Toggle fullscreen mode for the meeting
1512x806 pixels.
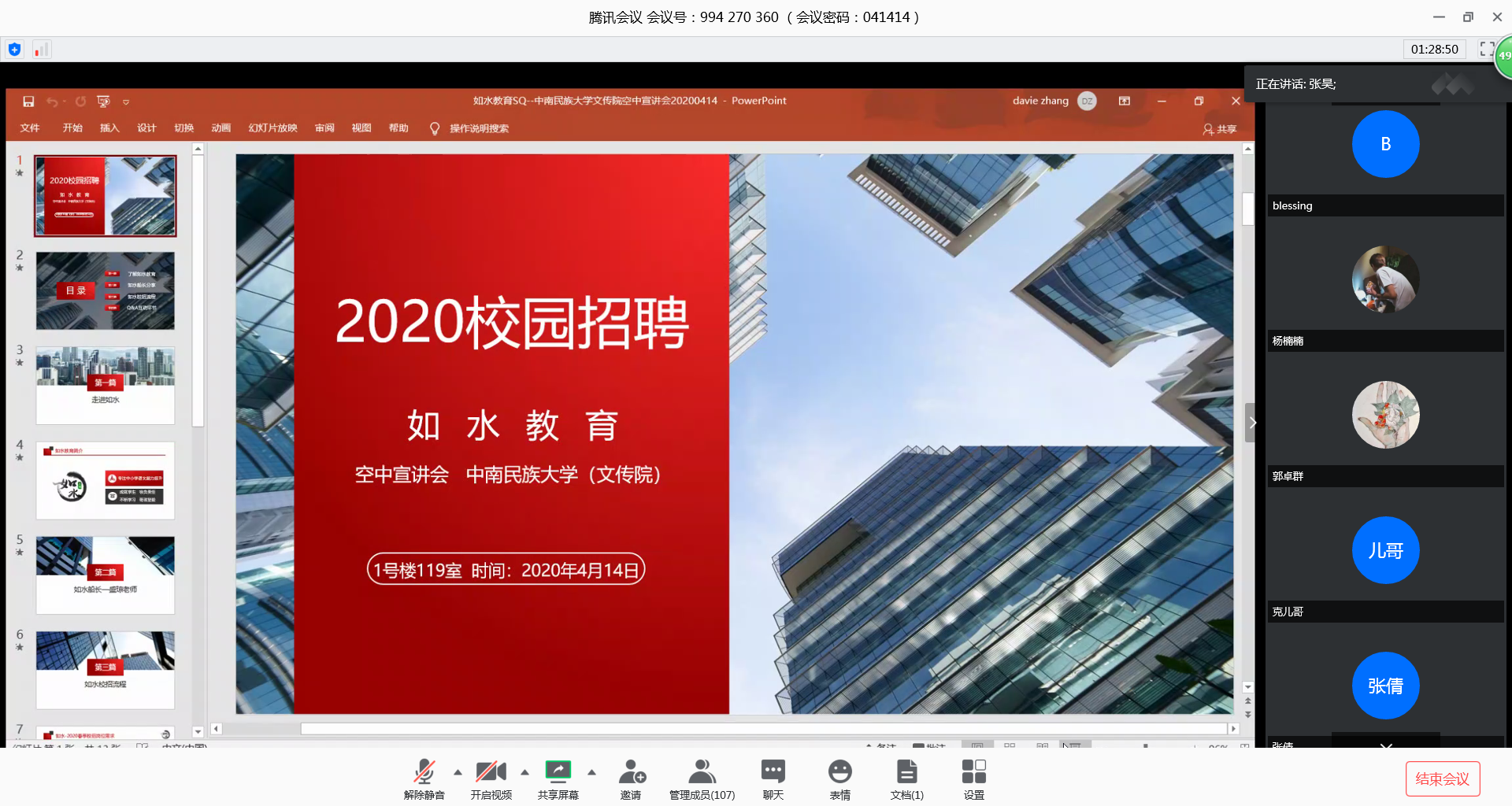point(1486,49)
